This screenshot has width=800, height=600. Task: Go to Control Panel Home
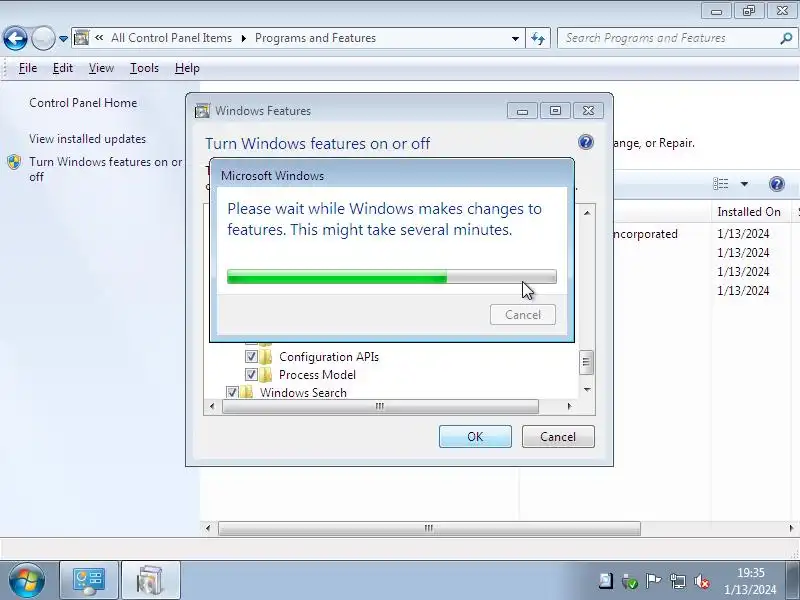(x=83, y=103)
